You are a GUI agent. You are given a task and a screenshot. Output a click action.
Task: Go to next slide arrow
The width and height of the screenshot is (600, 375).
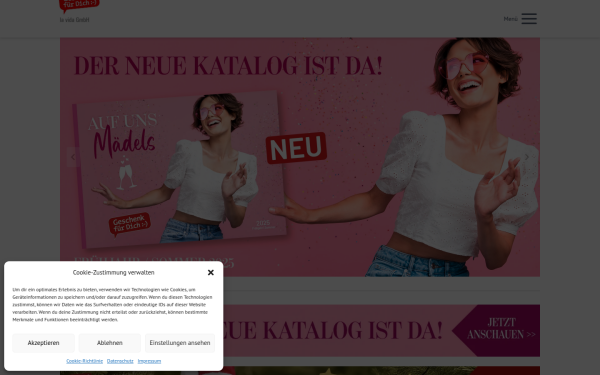pyautogui.click(x=527, y=157)
